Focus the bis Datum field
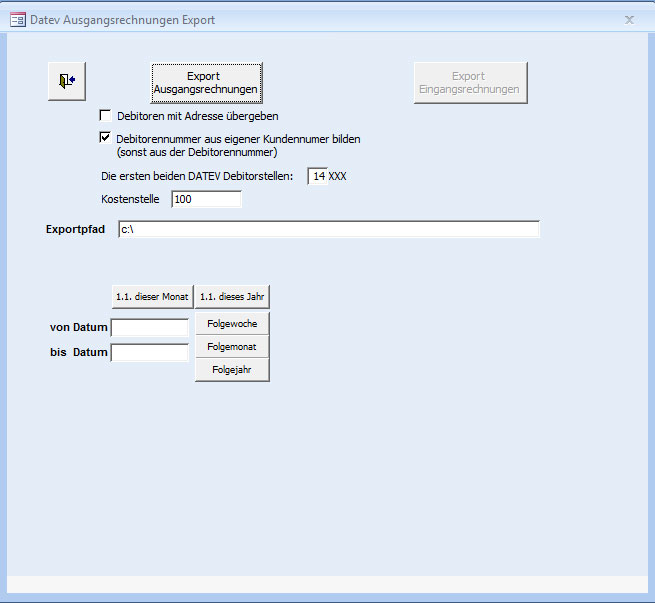The image size is (655, 603). coord(150,352)
